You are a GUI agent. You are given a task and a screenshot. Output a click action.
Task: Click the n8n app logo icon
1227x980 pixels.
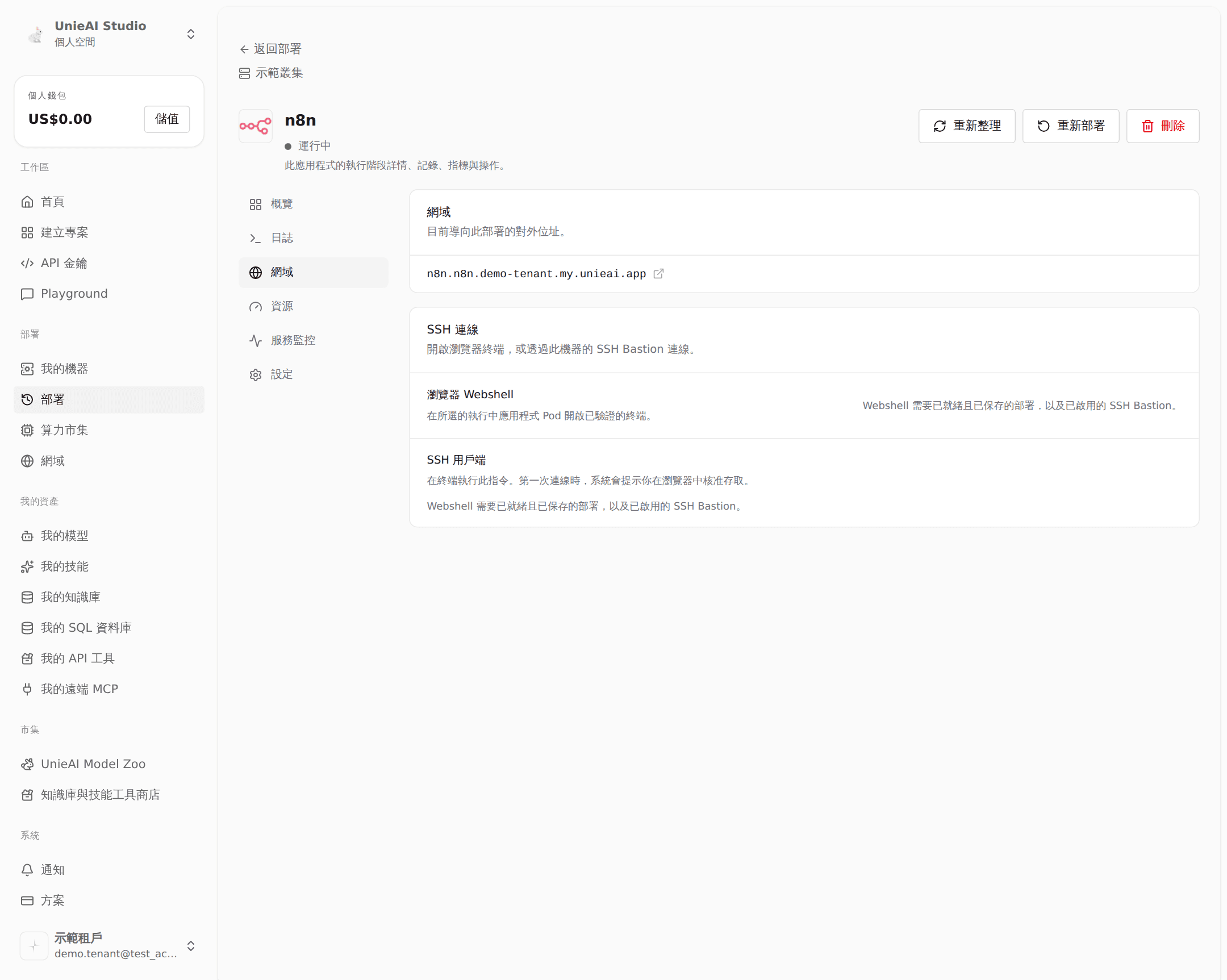(256, 126)
